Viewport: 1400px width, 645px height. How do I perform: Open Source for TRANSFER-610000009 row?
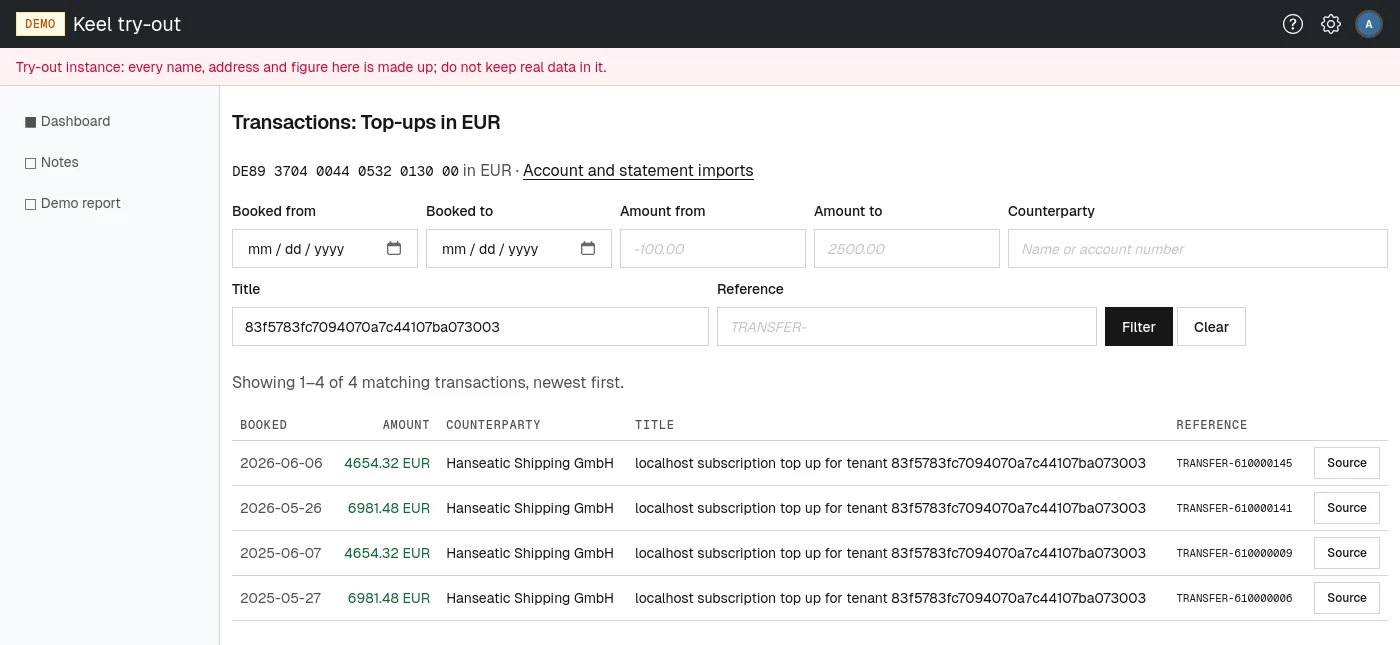coord(1346,553)
